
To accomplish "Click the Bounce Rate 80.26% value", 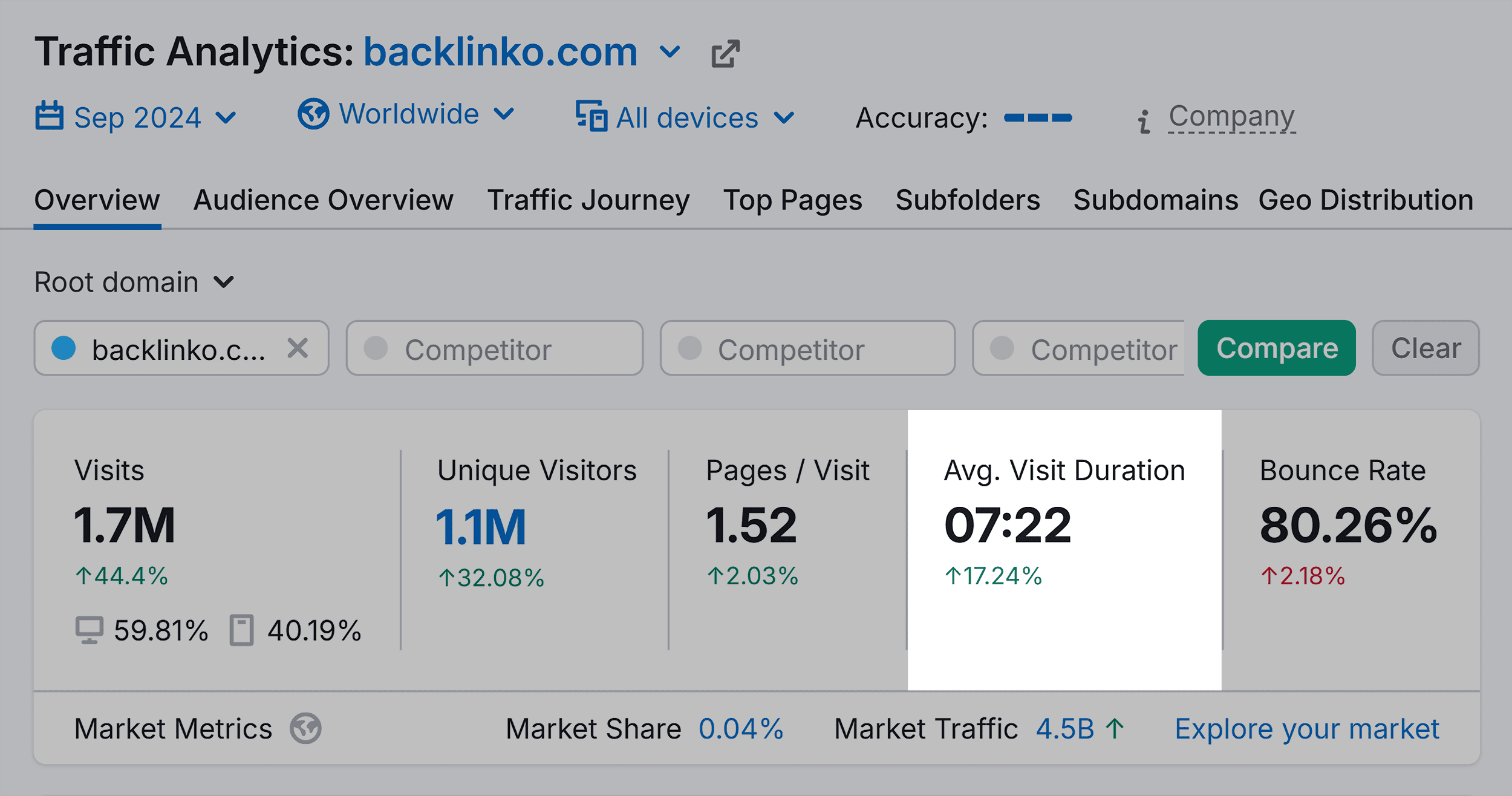I will 1349,525.
